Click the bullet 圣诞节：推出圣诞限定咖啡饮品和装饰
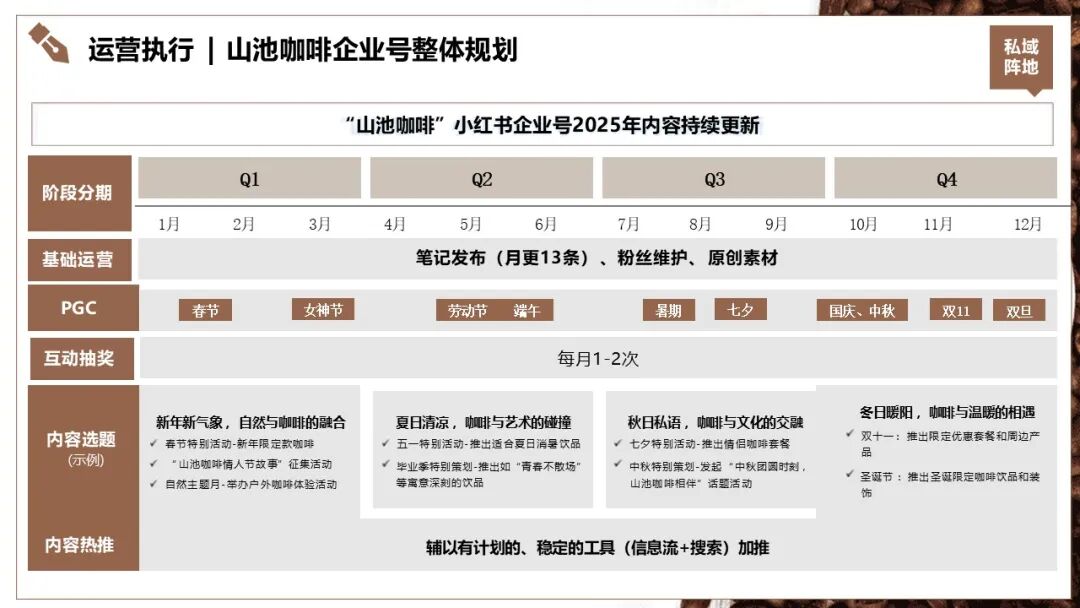Screen dimensions: 1080x608 coord(950,484)
